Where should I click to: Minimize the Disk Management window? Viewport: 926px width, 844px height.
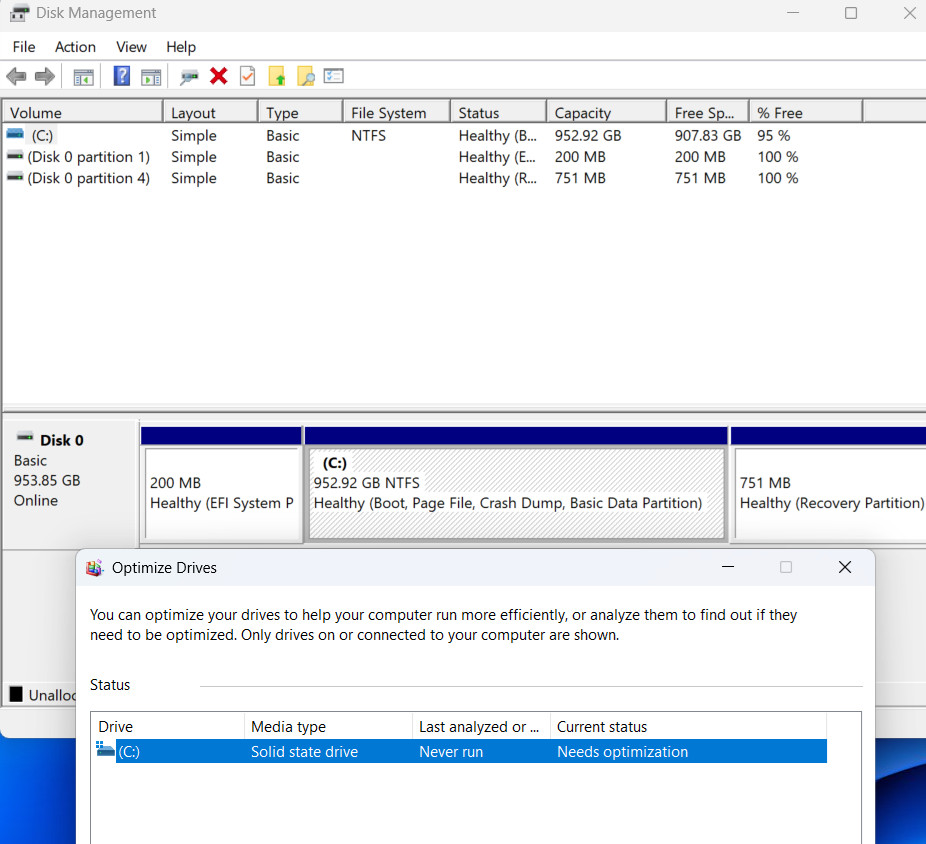[793, 13]
